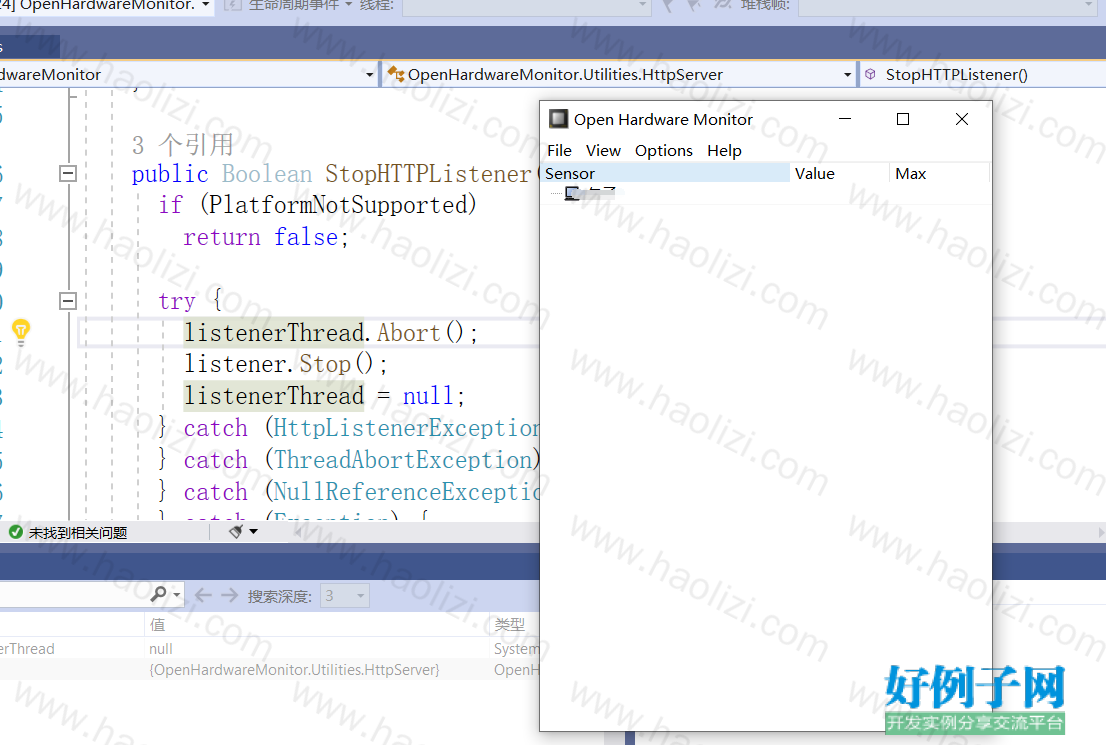Click the 类型 column header
This screenshot has width=1106, height=745.
[x=509, y=624]
